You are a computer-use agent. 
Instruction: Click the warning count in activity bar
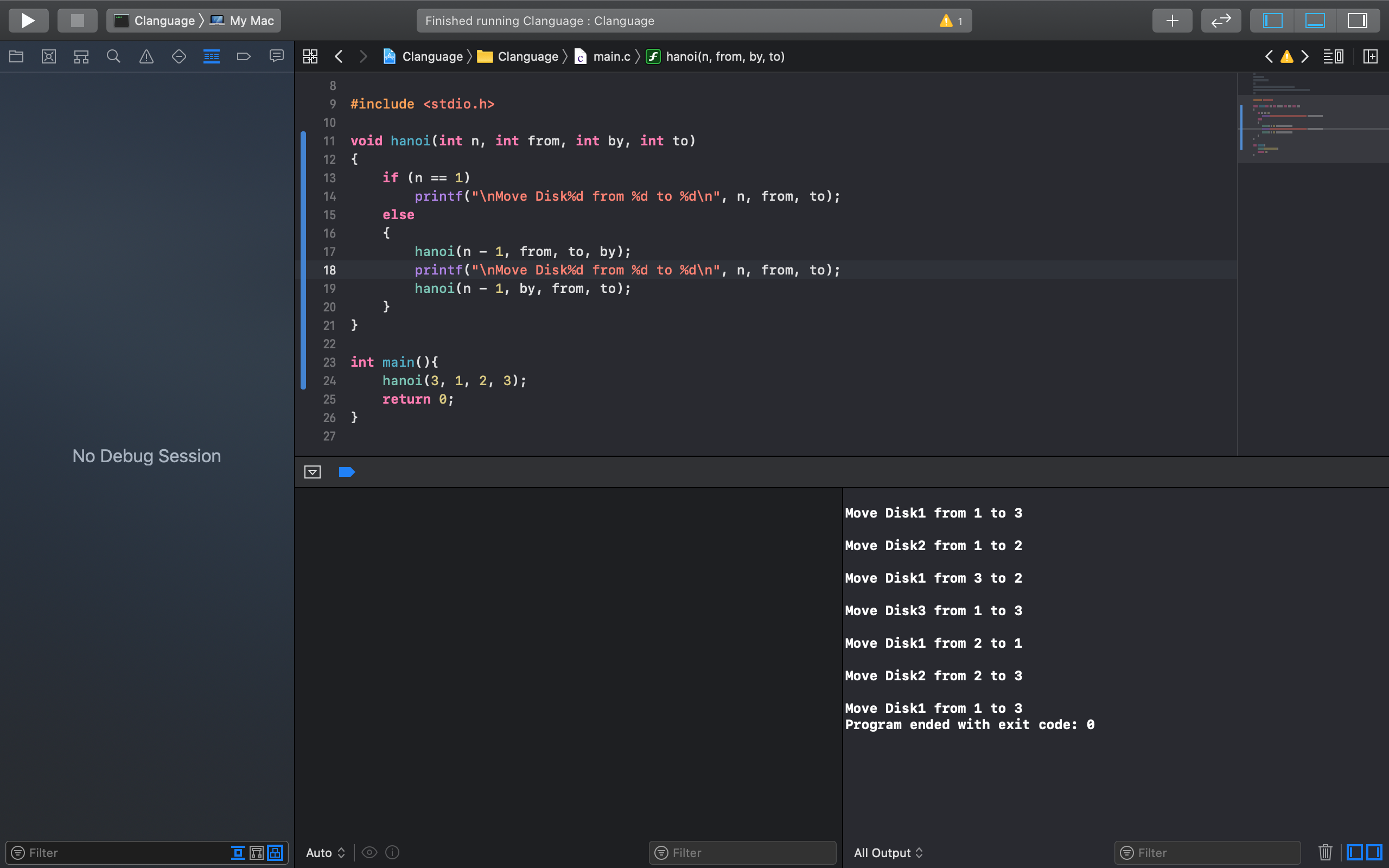(952, 21)
